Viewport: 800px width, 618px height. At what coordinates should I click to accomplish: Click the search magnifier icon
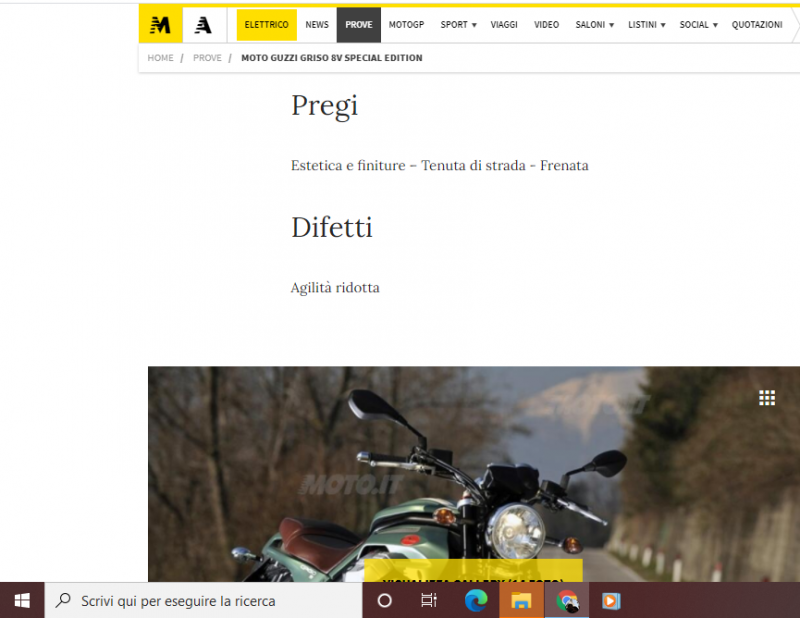(63, 600)
